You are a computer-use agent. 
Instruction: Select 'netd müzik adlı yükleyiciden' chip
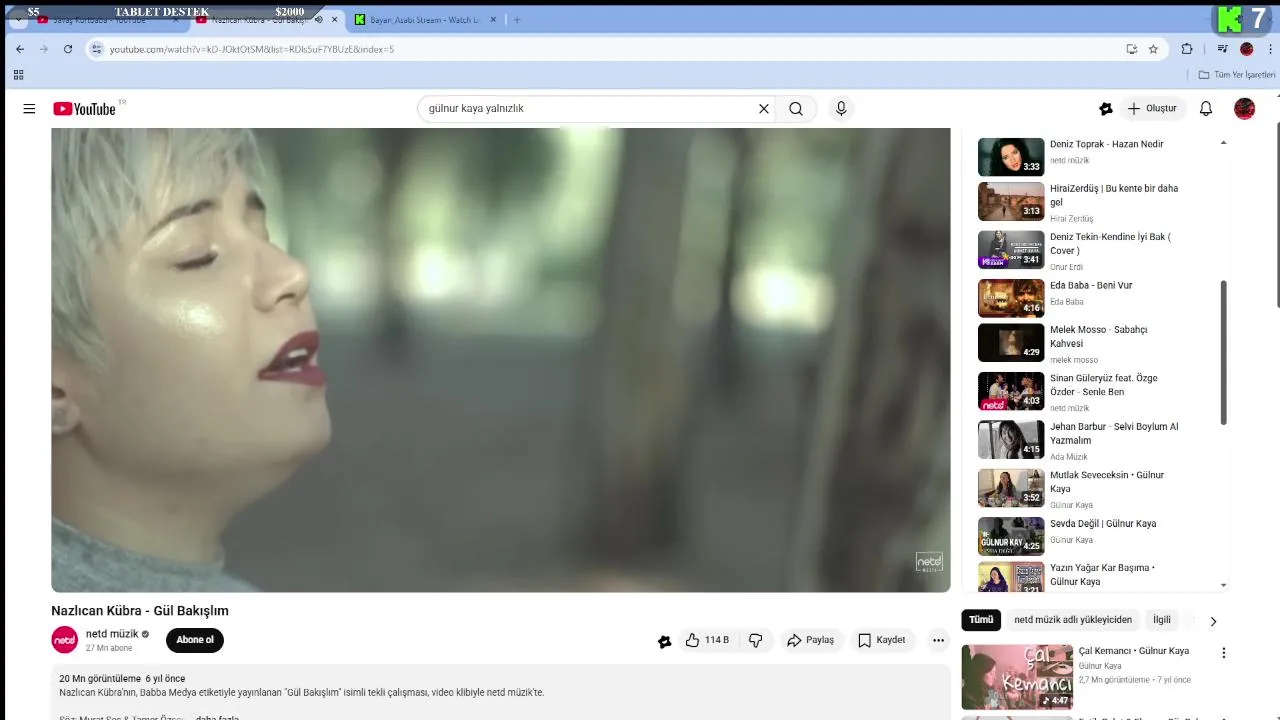pos(1073,620)
